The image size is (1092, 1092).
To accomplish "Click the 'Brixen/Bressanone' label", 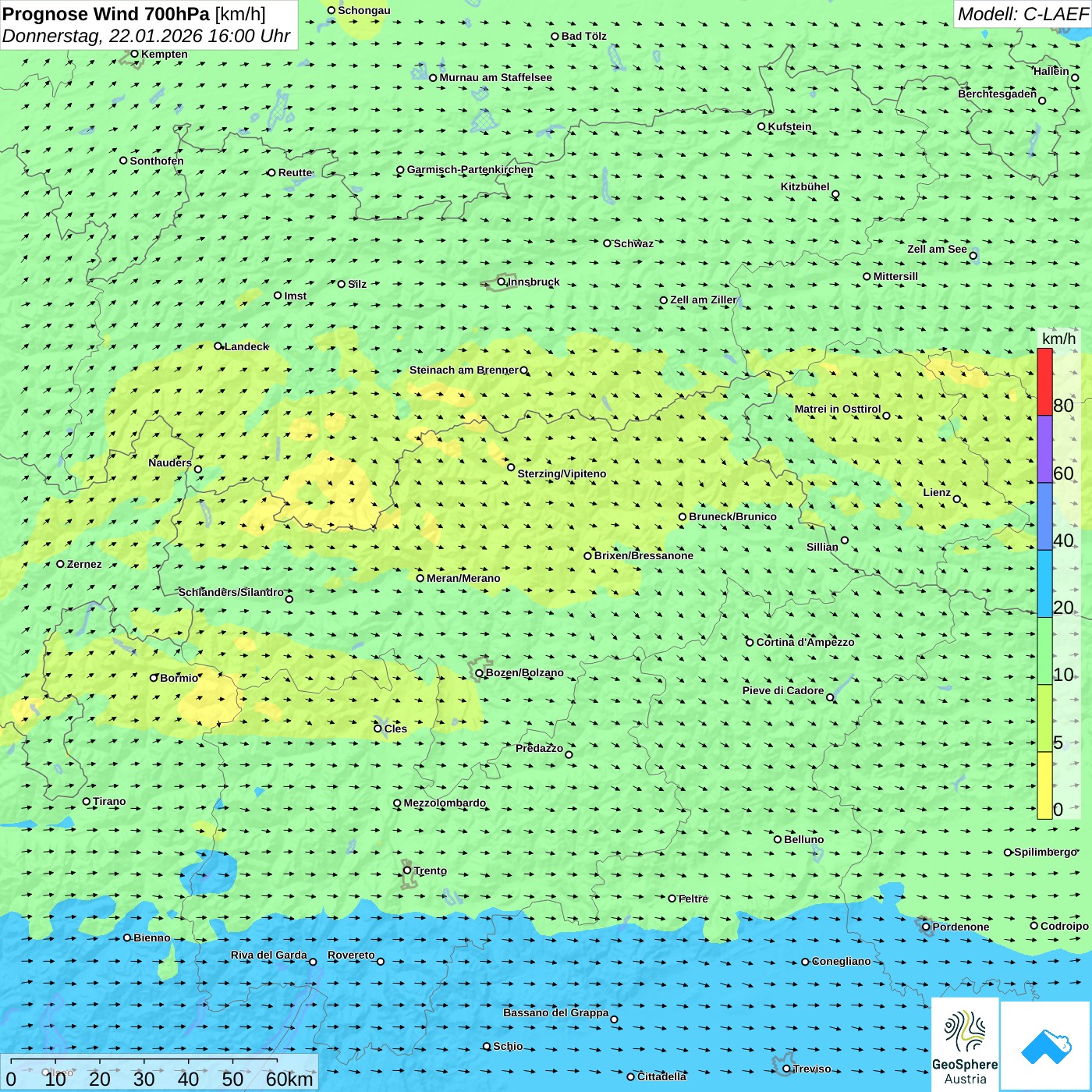I will (643, 555).
